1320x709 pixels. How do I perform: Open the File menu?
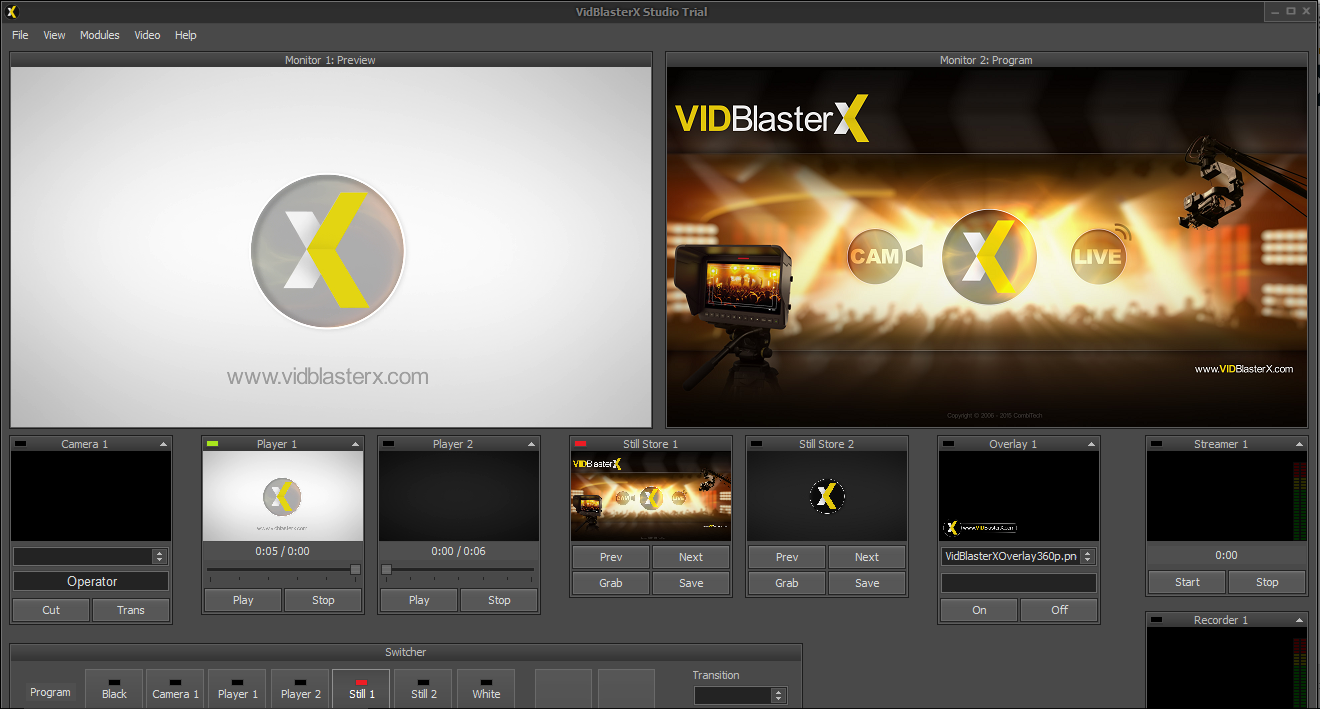(20, 35)
